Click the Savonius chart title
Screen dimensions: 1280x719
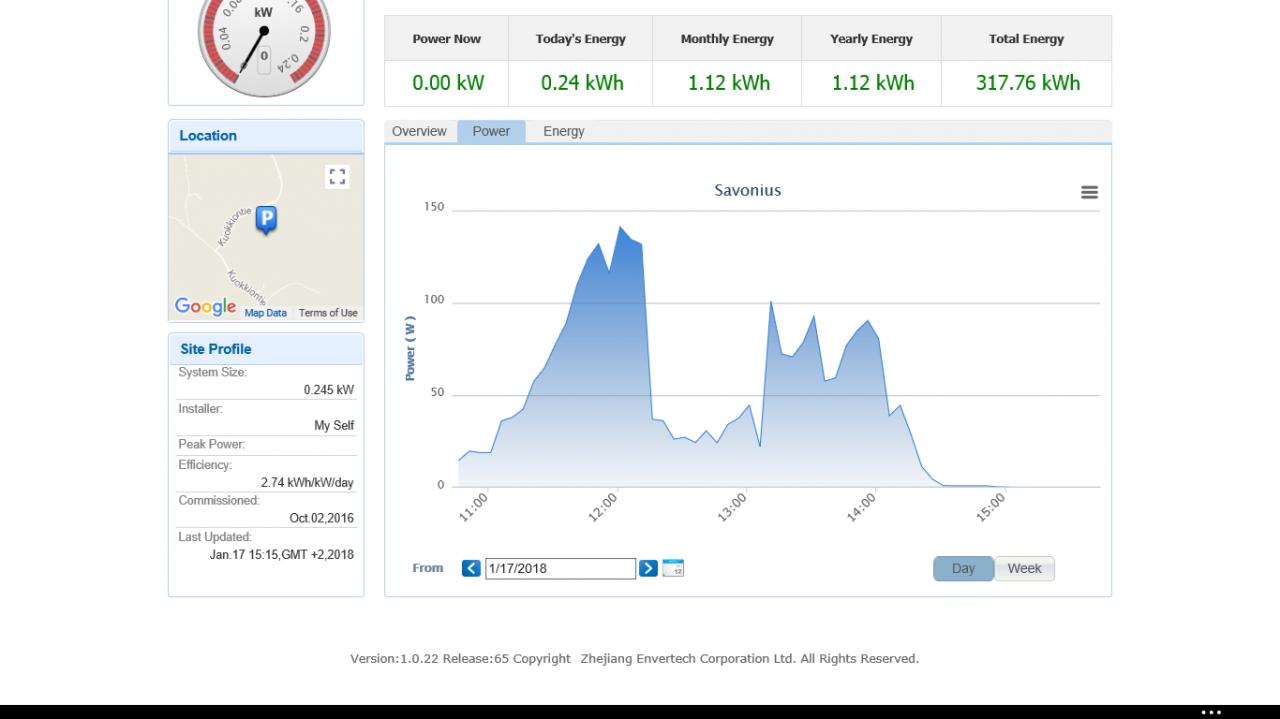pos(747,190)
